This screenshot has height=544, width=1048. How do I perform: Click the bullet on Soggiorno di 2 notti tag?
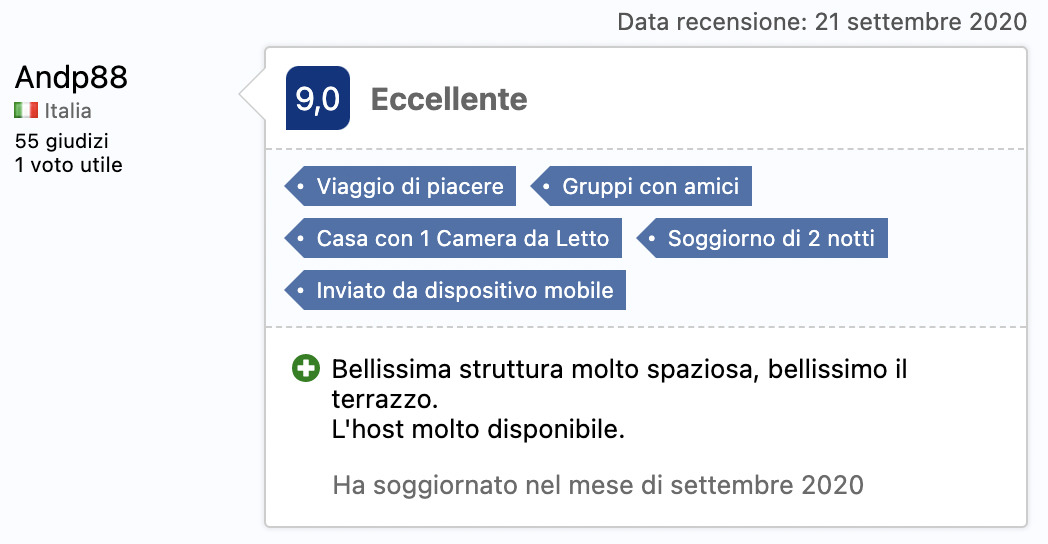click(652, 238)
